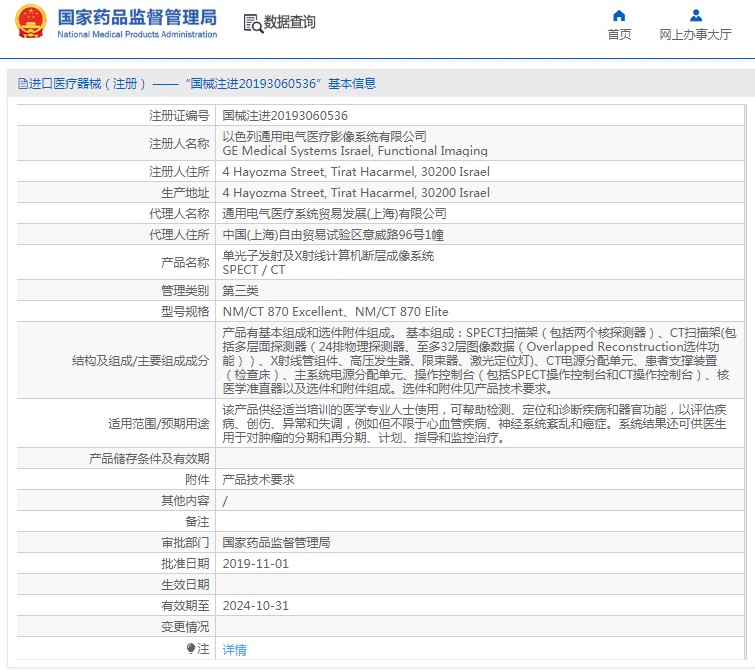Click the expiry date 2024-10-31
This screenshot has height=670, width=755.
pos(255,605)
